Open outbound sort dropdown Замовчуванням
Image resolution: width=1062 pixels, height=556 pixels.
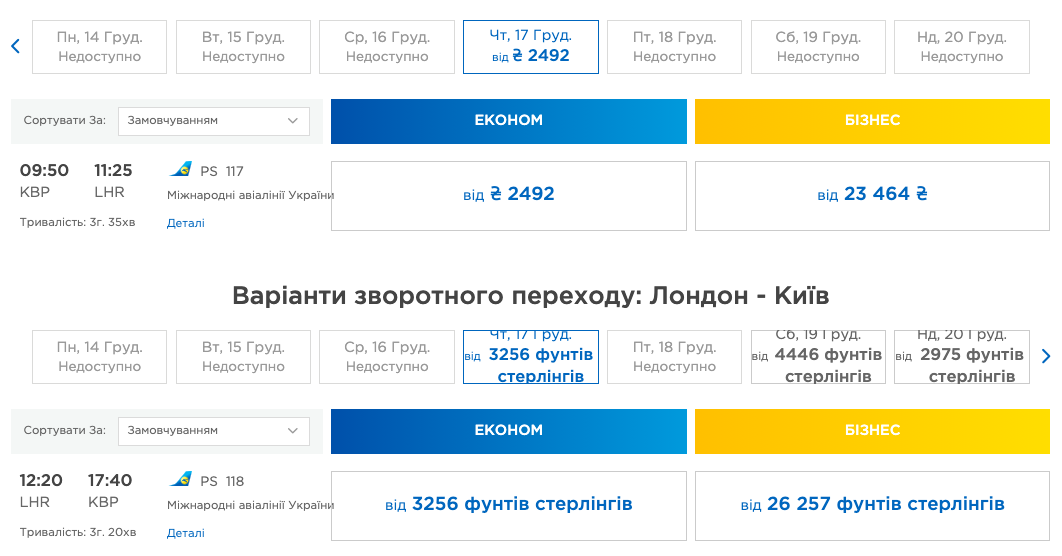tap(213, 121)
